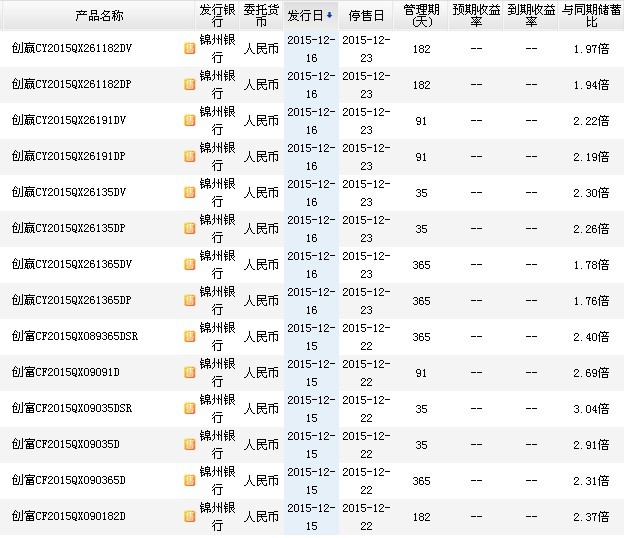Click 人民币 in the 创赢CY2015QX26135DV row
624x538 pixels.
coord(261,193)
